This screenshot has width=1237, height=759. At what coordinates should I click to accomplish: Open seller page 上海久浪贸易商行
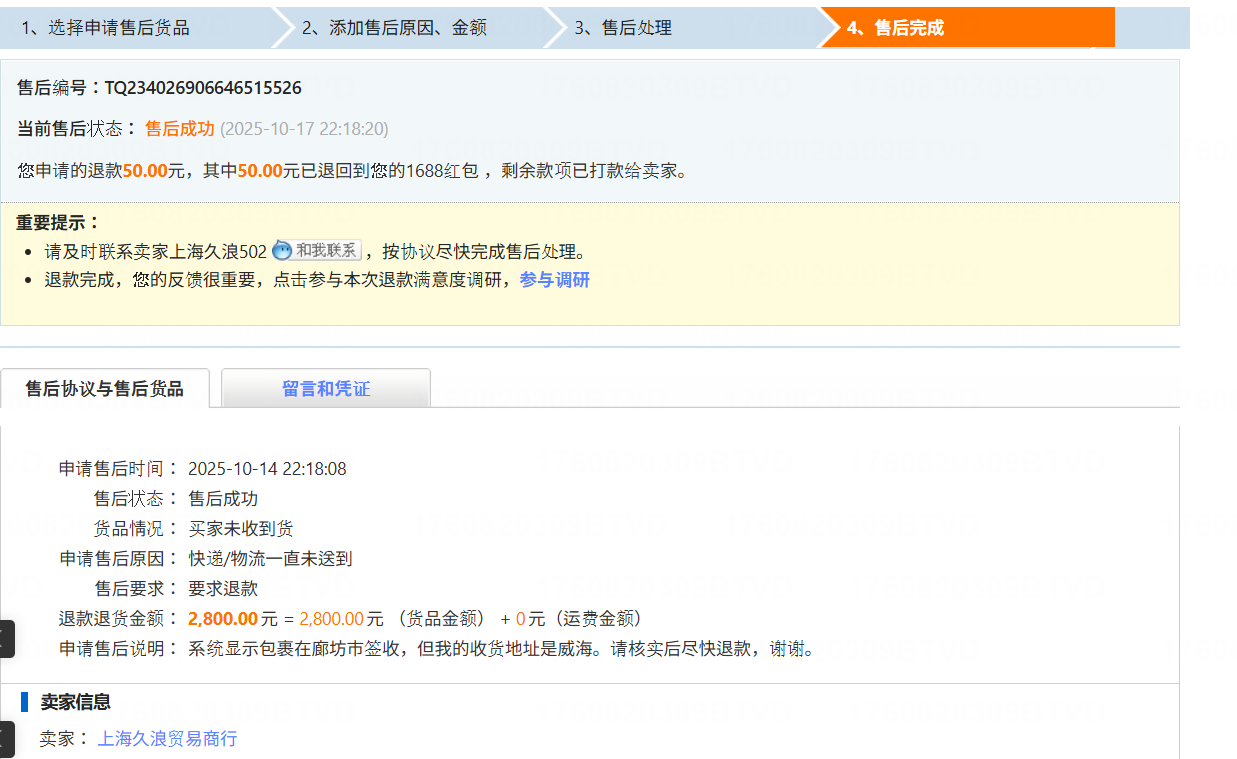pyautogui.click(x=167, y=739)
